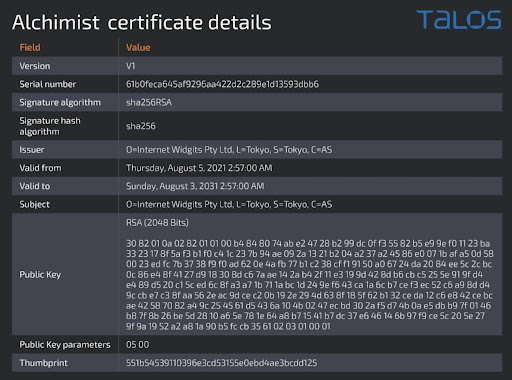The height and width of the screenshot is (380, 512).
Task: Click the 'Valid from' field label
Action: click(40, 168)
